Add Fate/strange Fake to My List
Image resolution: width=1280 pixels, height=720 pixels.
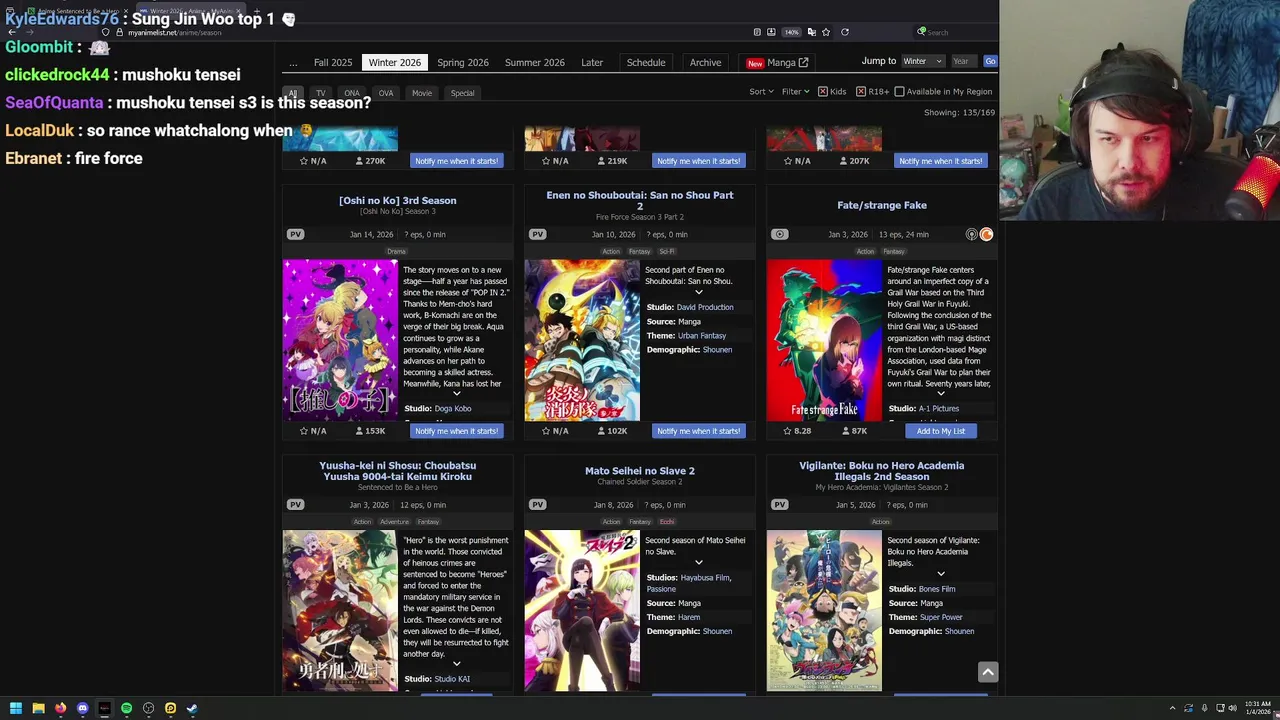(941, 431)
